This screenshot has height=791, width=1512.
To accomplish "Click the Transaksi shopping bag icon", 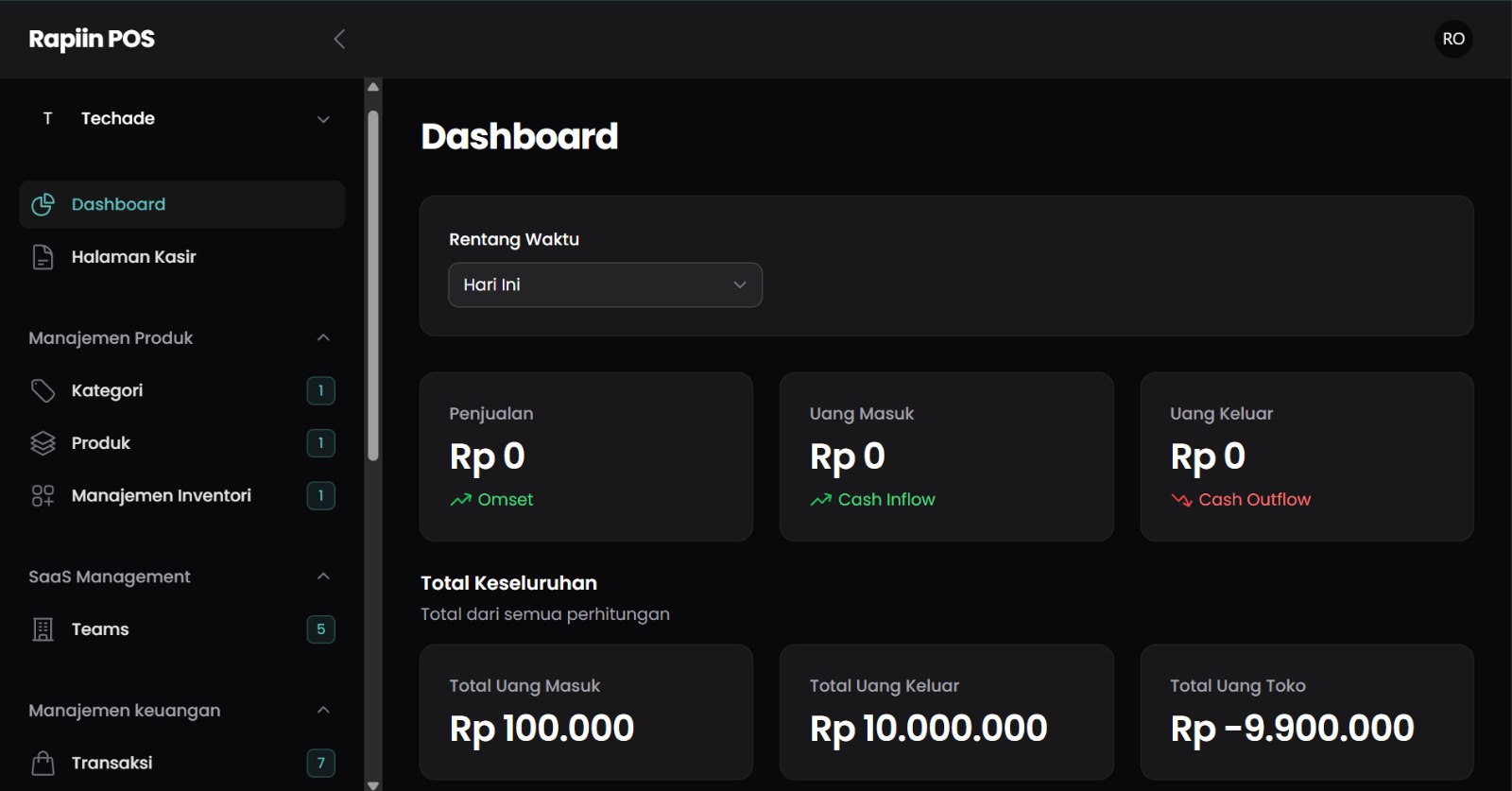I will tap(43, 763).
